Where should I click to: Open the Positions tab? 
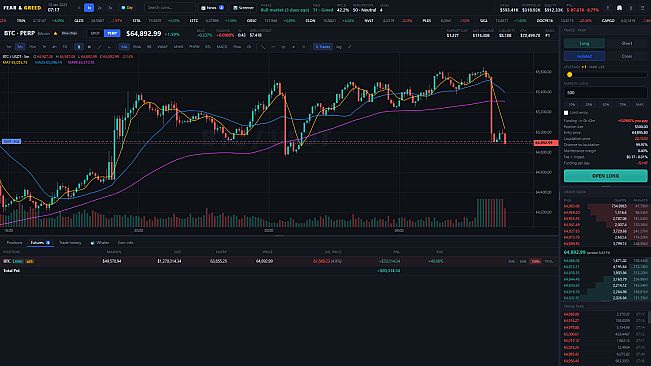coord(14,243)
